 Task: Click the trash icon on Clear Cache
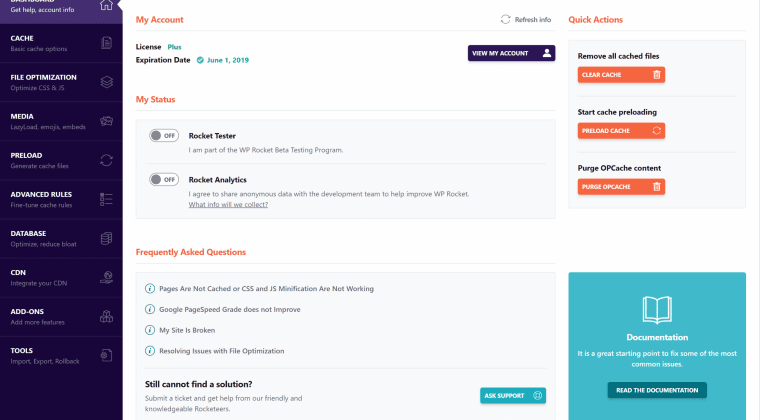(657, 75)
